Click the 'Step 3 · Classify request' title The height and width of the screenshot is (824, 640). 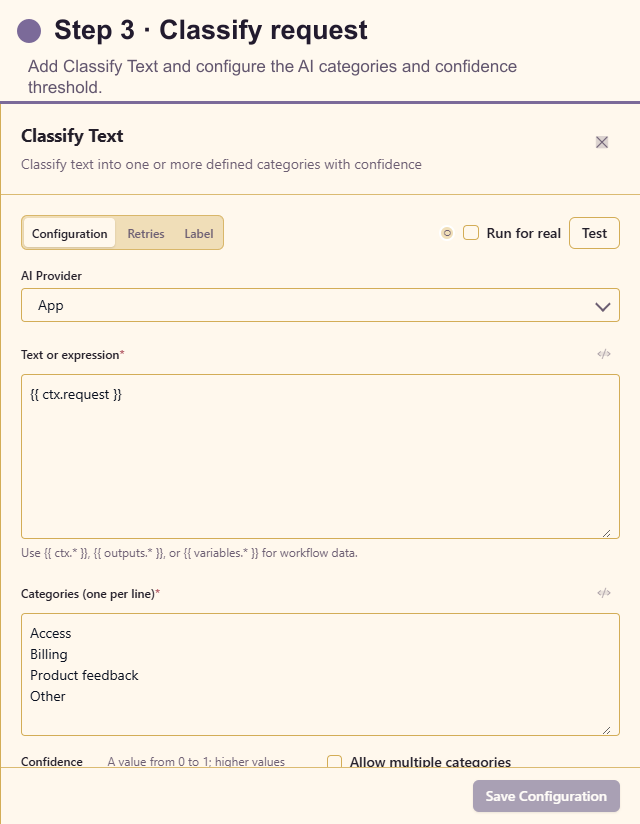[211, 30]
